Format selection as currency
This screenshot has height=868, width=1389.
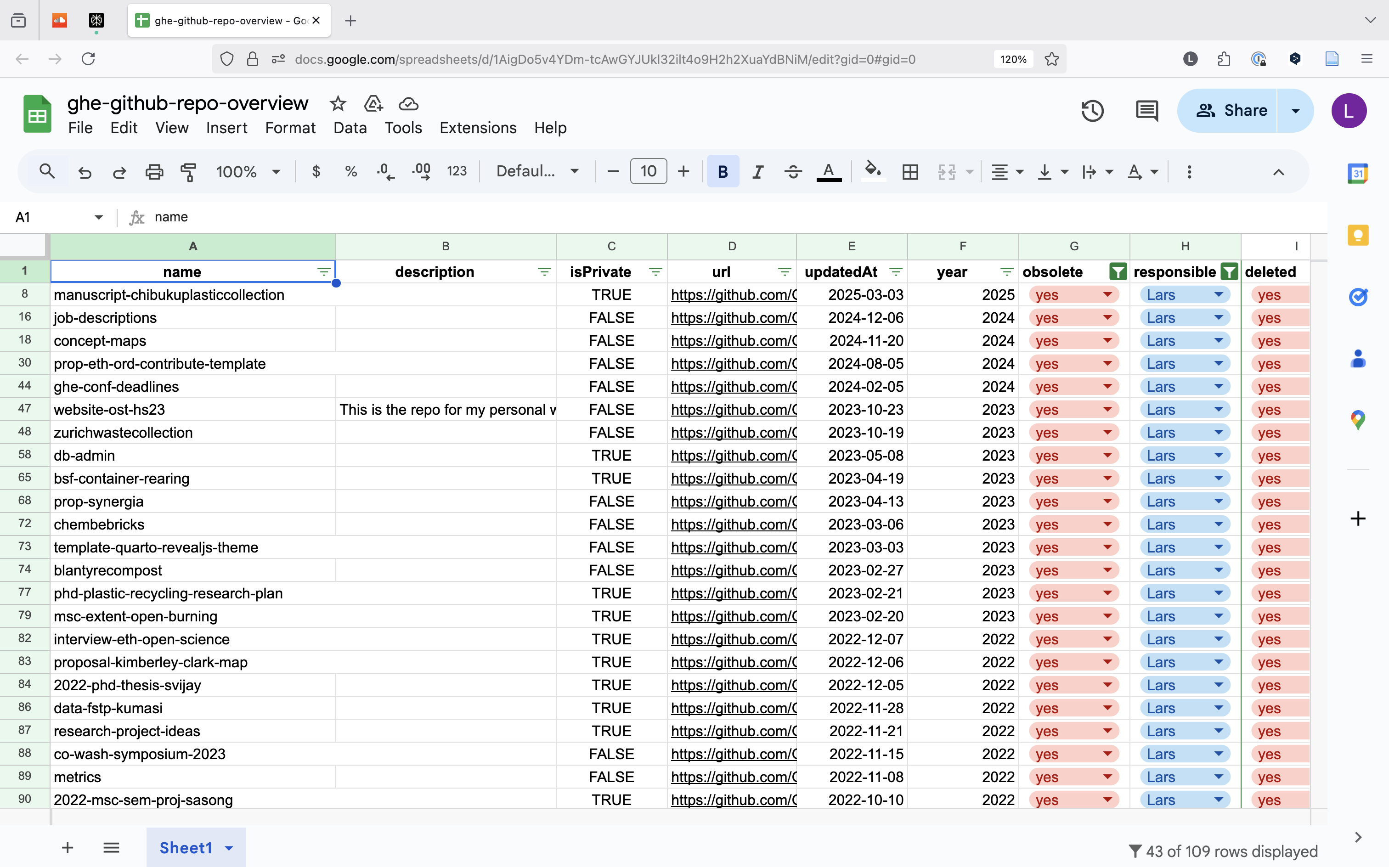[x=316, y=171]
